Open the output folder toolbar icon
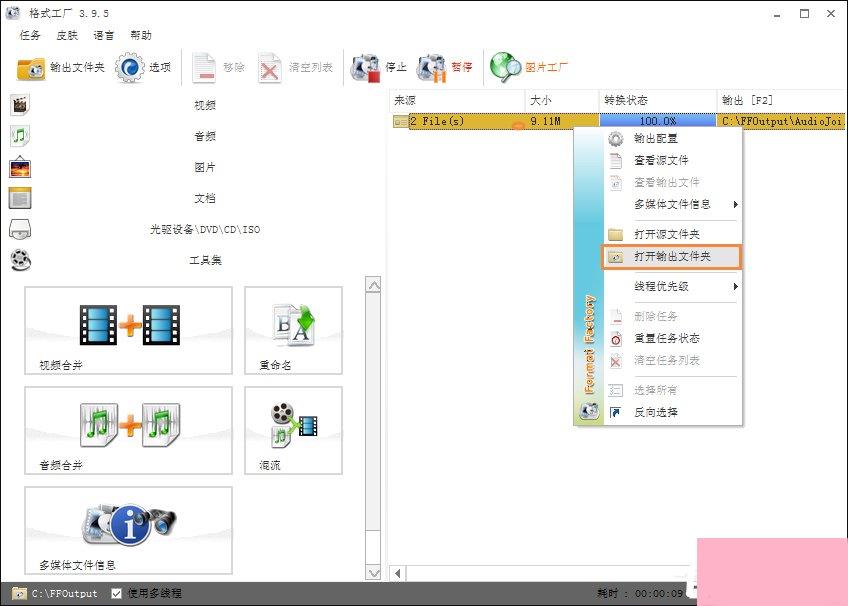This screenshot has width=848, height=606. point(31,68)
